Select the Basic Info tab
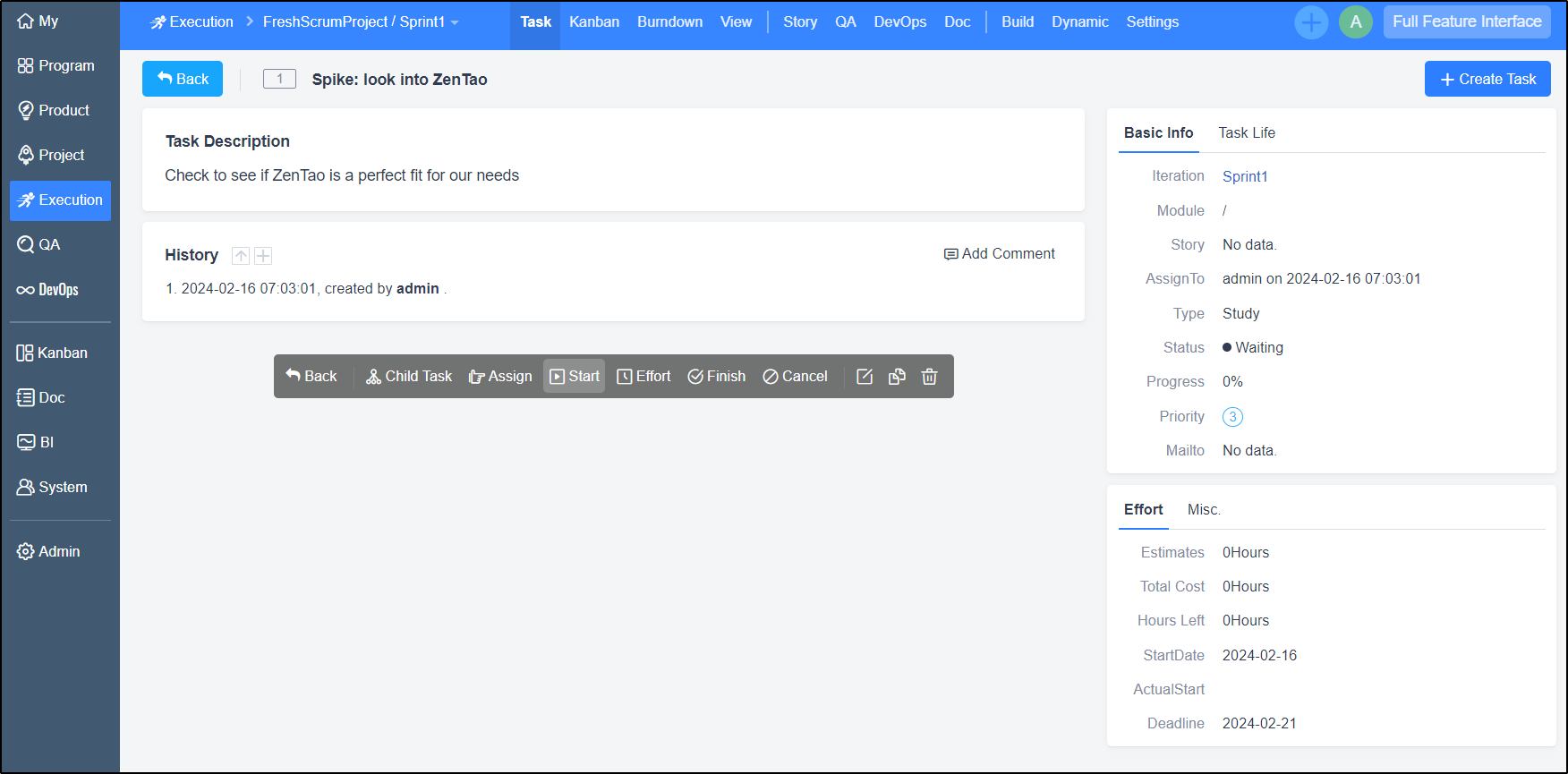 [1158, 133]
